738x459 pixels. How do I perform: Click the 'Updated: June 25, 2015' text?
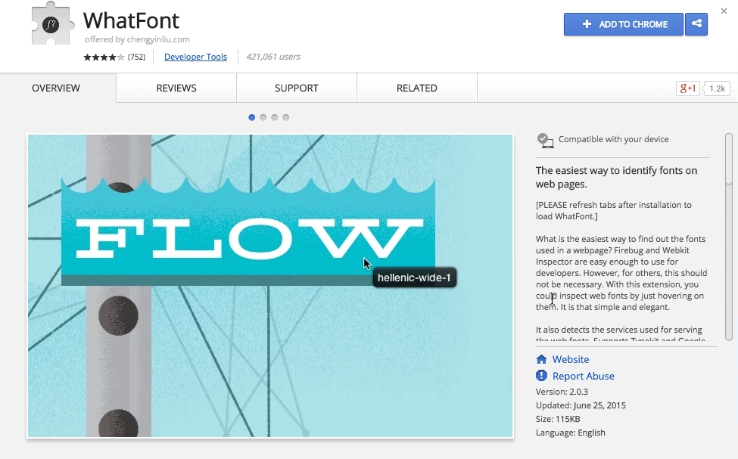[x=581, y=405]
